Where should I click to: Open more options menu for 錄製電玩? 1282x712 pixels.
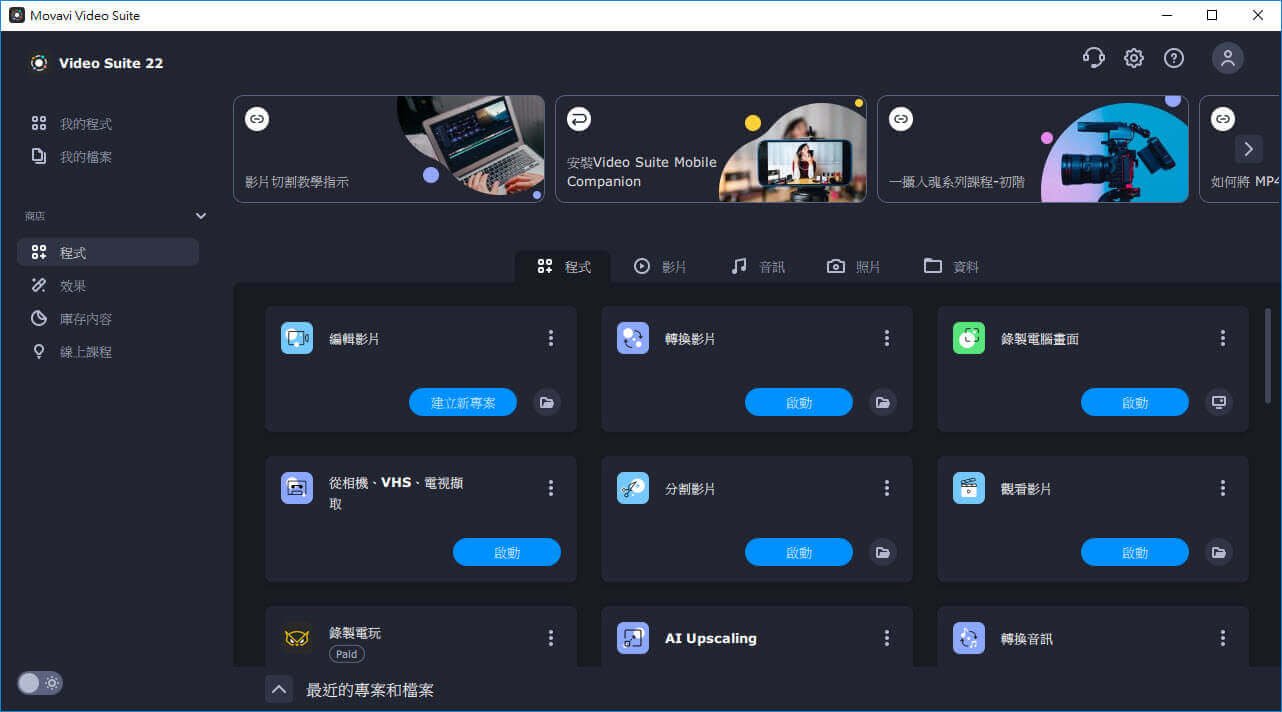coord(551,638)
